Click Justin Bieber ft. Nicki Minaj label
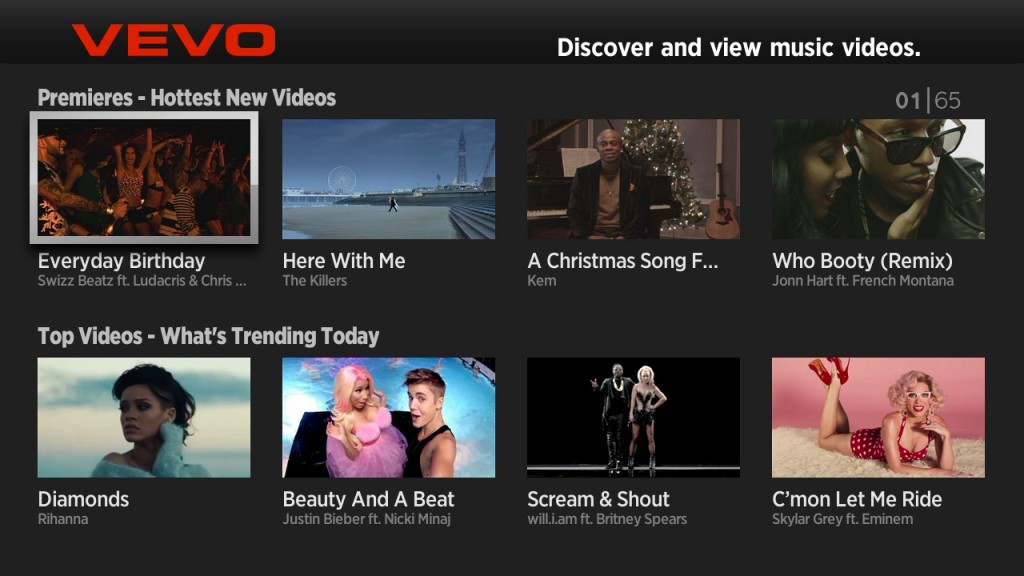 pos(366,519)
